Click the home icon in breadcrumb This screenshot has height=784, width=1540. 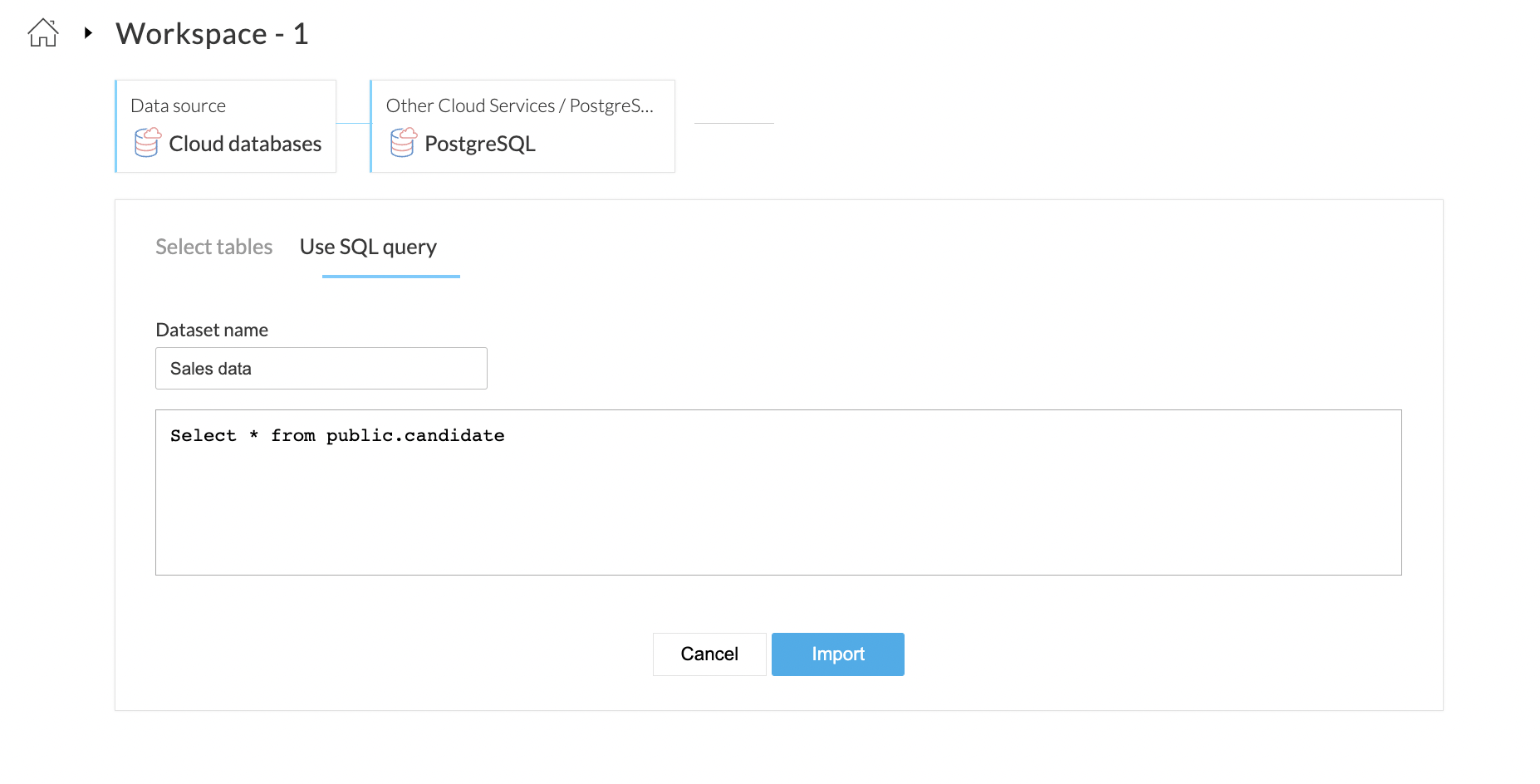tap(43, 33)
